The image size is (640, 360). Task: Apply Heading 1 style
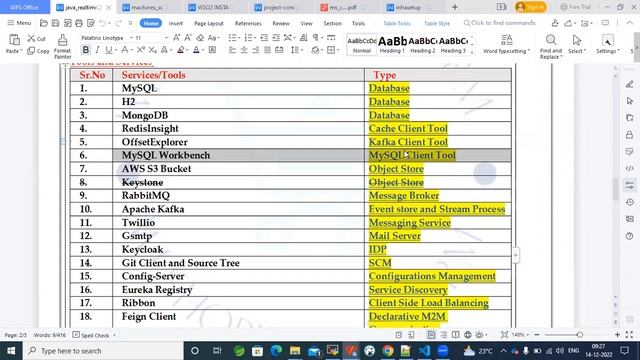(392, 45)
